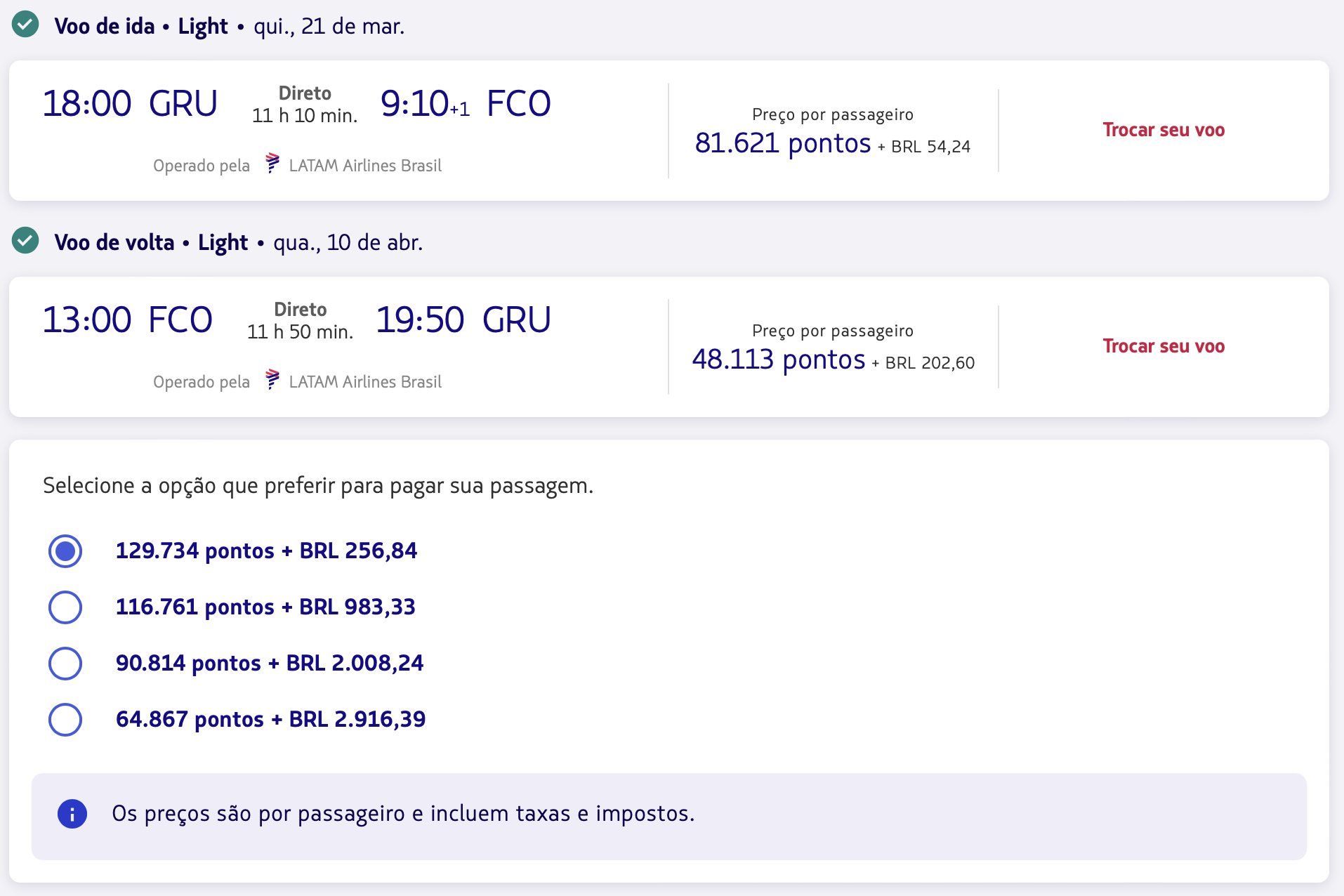Click the green checkmark beside Voo de volta

25,241
